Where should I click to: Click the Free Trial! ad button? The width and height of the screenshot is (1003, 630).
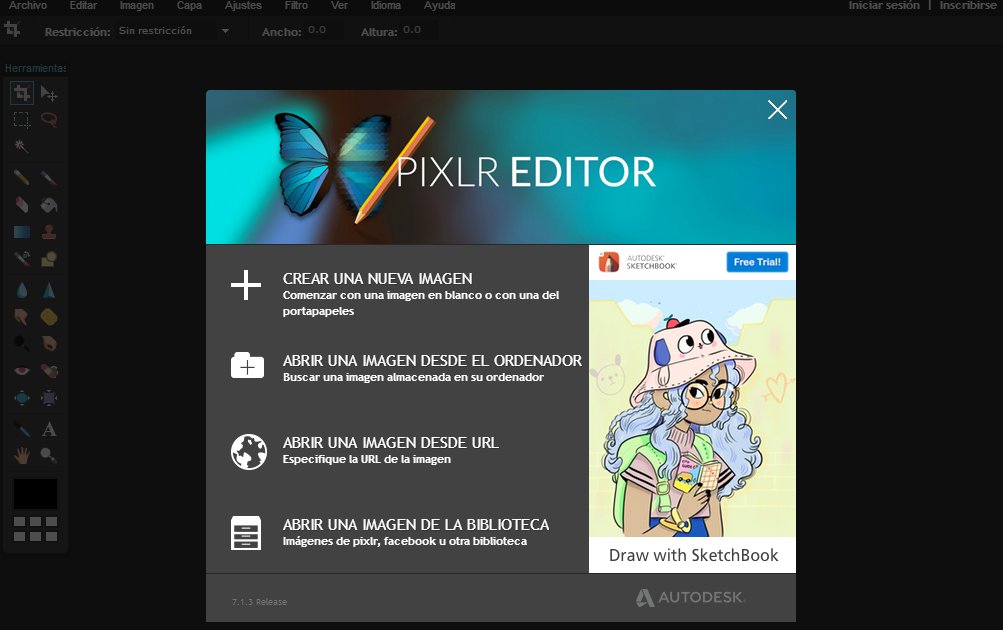pyautogui.click(x=757, y=262)
